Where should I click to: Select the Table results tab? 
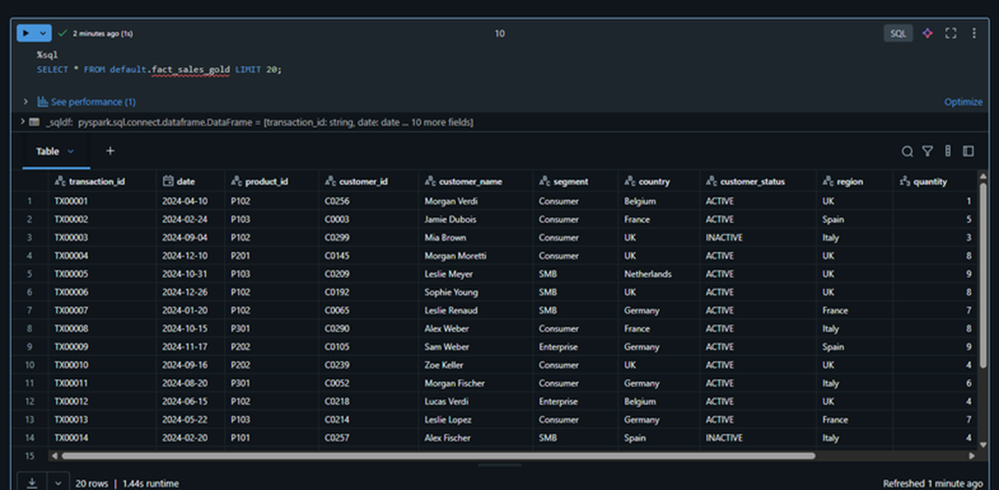[48, 151]
